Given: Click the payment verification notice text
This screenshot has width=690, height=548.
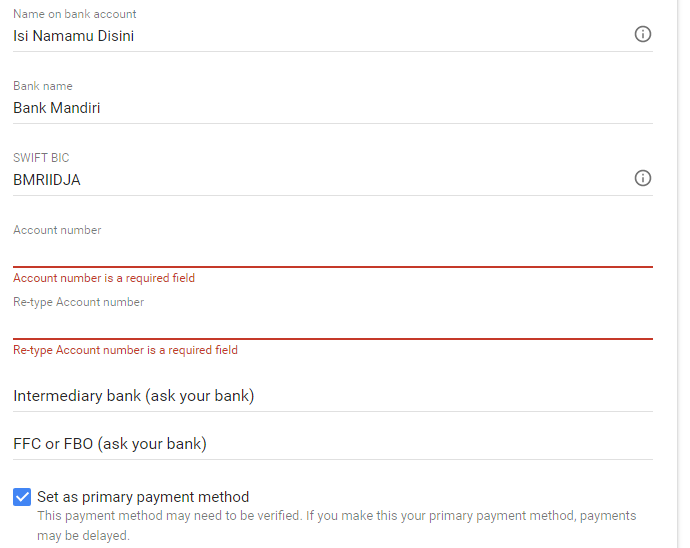Looking at the screenshot, I should tap(337, 526).
